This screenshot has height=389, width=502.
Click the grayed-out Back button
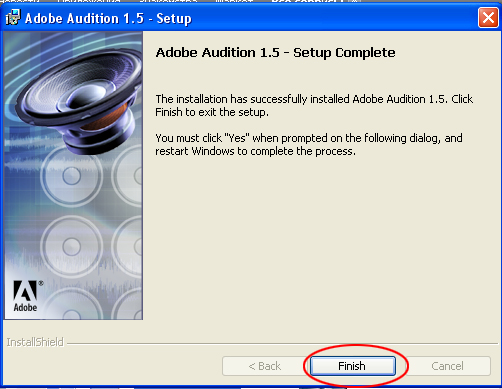(x=265, y=366)
